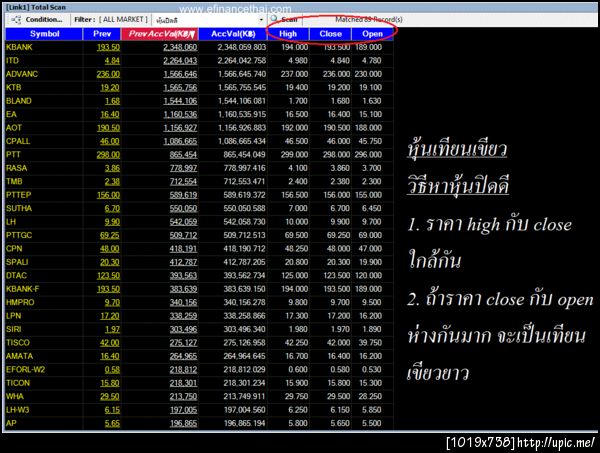Click AOT High value 192.000
Screen dimensions: 600x453
(295, 128)
